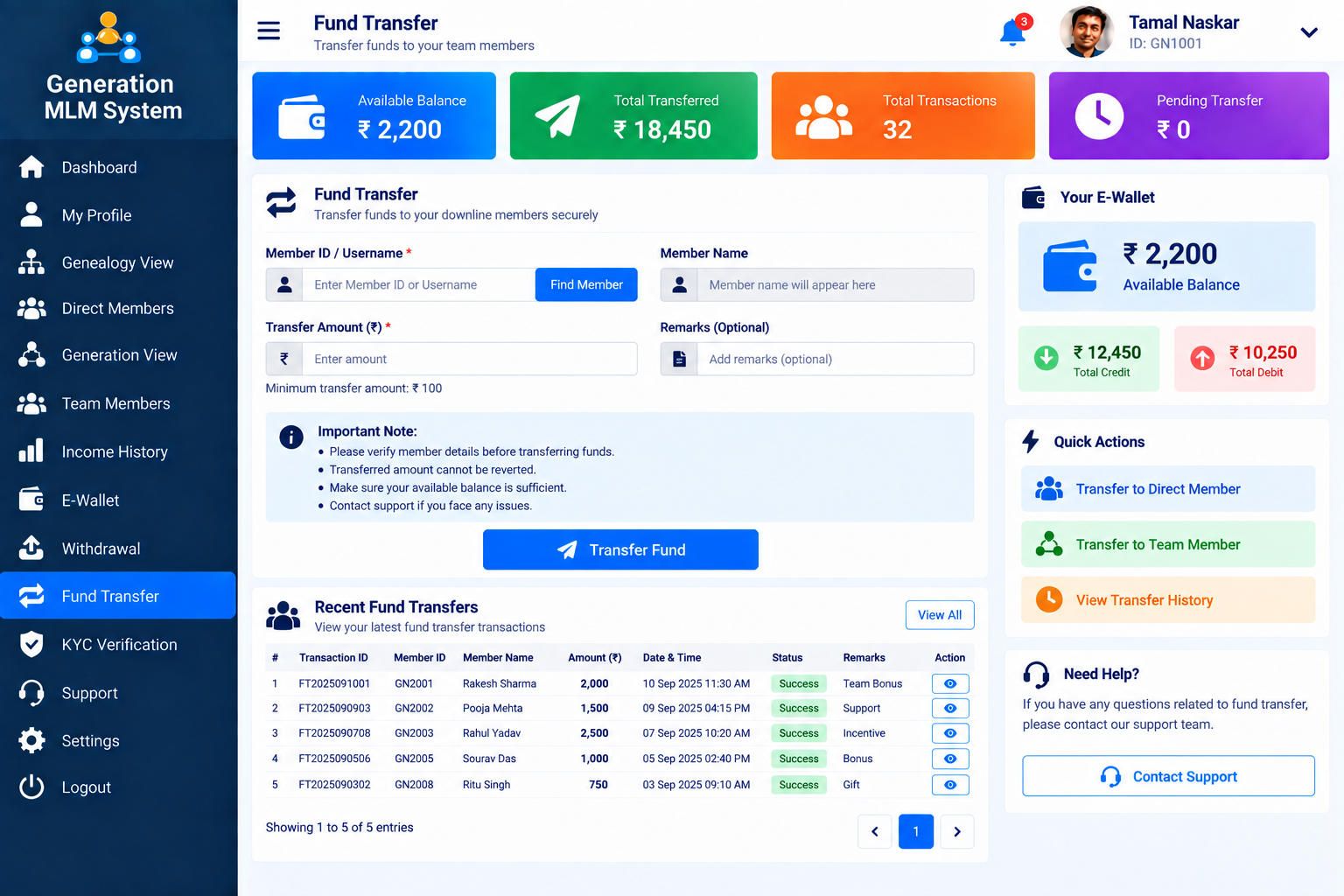Open notifications bell with badge 3
Screen dimensions: 1344x896
pyautogui.click(x=1013, y=31)
